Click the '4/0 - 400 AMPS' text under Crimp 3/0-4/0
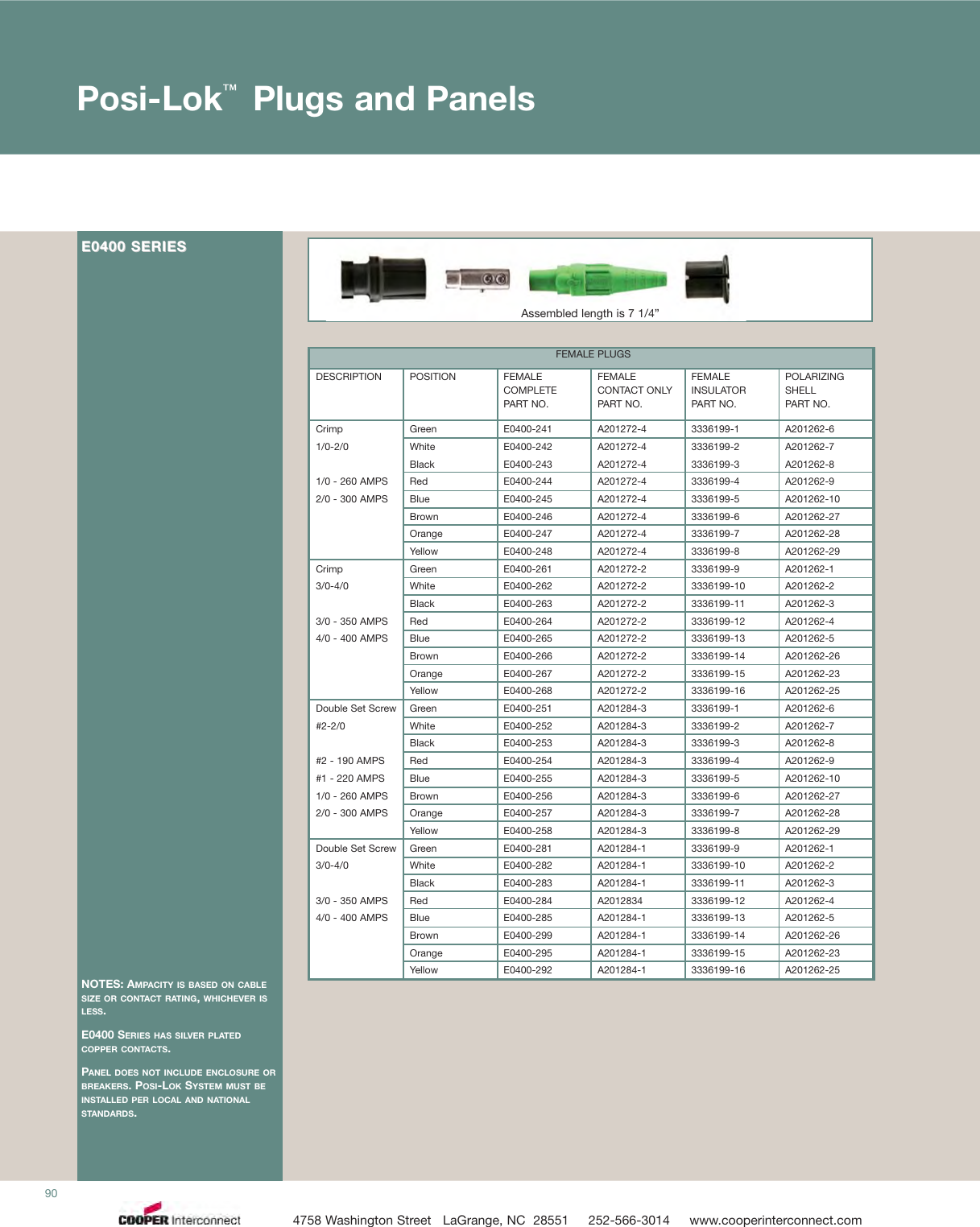980x1227 pixels. click(352, 638)
